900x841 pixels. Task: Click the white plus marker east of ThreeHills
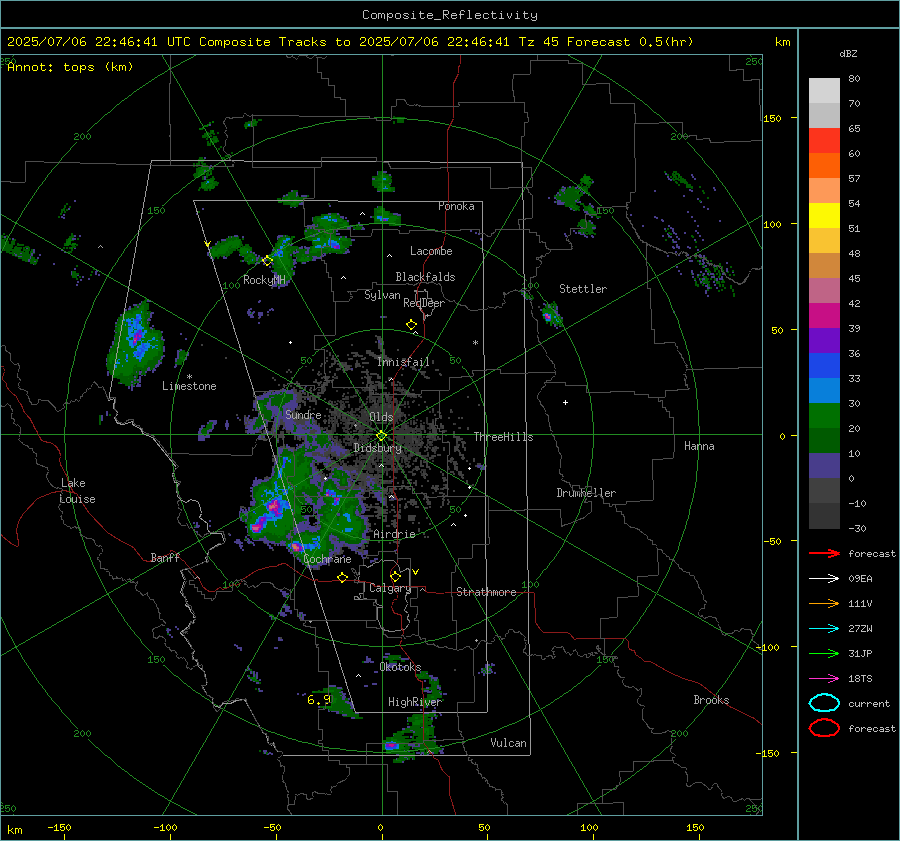565,402
